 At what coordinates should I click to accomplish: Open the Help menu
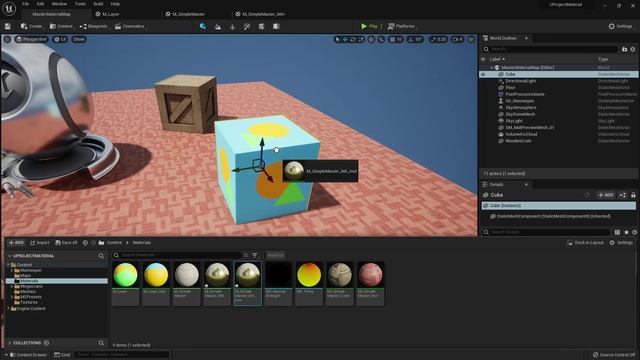click(115, 4)
